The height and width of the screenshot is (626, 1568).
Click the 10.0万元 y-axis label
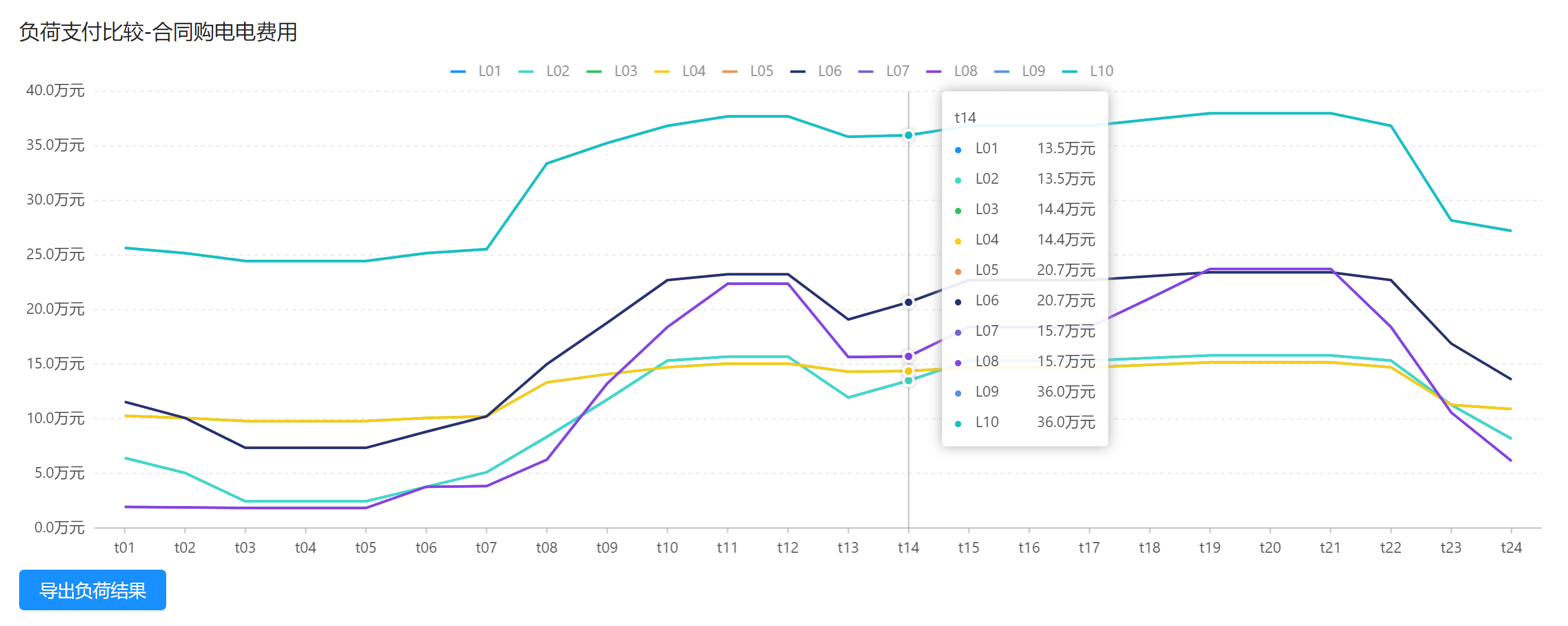[55, 418]
